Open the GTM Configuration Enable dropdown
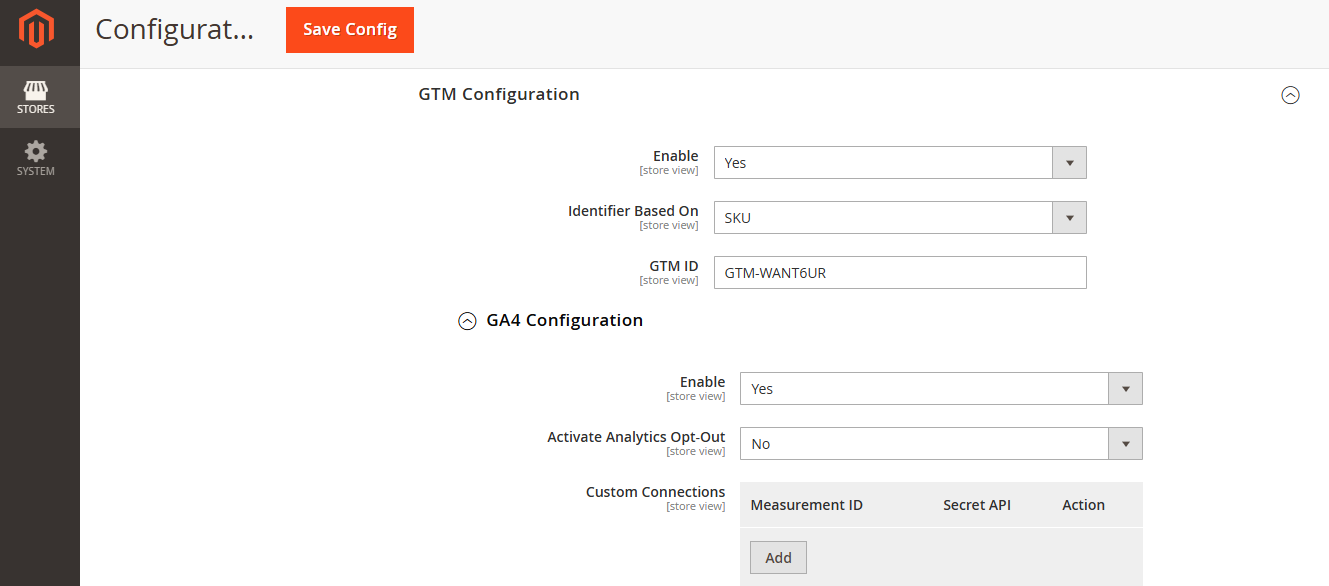1329x586 pixels. pos(899,163)
